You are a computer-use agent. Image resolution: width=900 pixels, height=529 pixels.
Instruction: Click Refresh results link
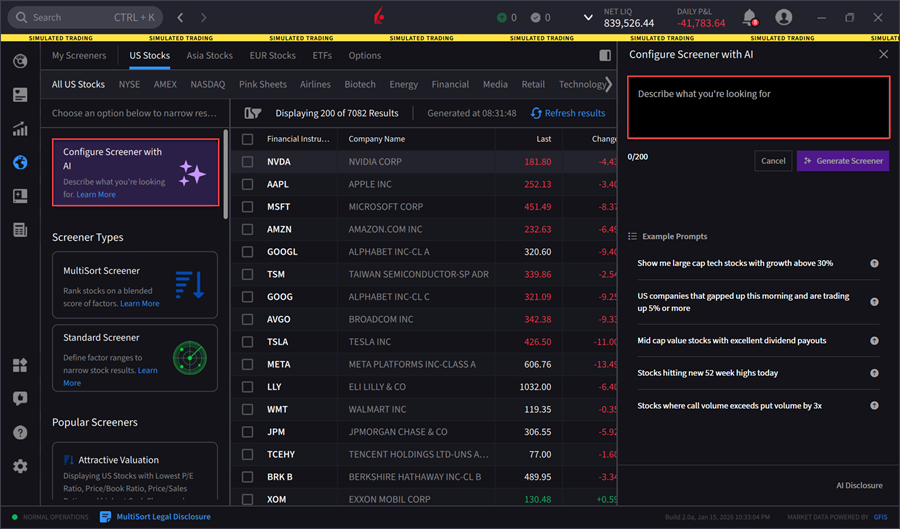click(567, 113)
